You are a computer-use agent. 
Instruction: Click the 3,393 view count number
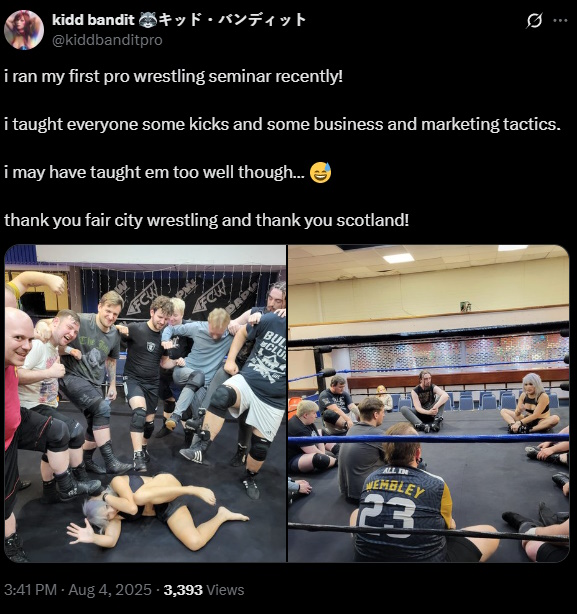pos(183,590)
